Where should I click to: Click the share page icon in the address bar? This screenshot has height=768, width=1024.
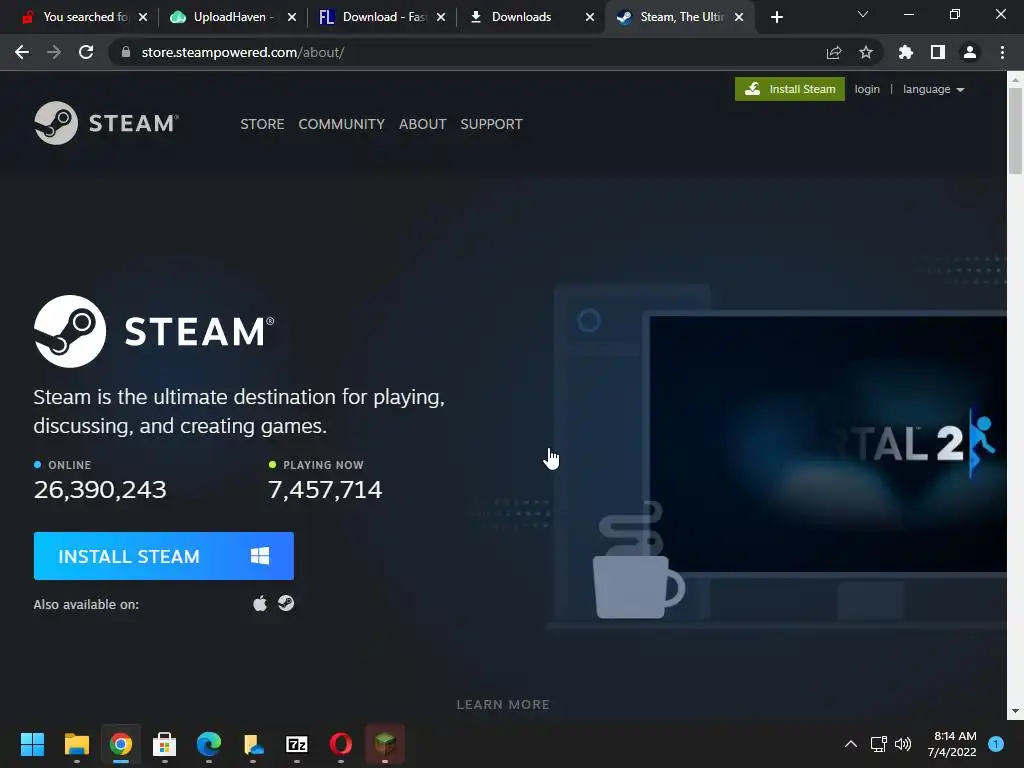[834, 52]
